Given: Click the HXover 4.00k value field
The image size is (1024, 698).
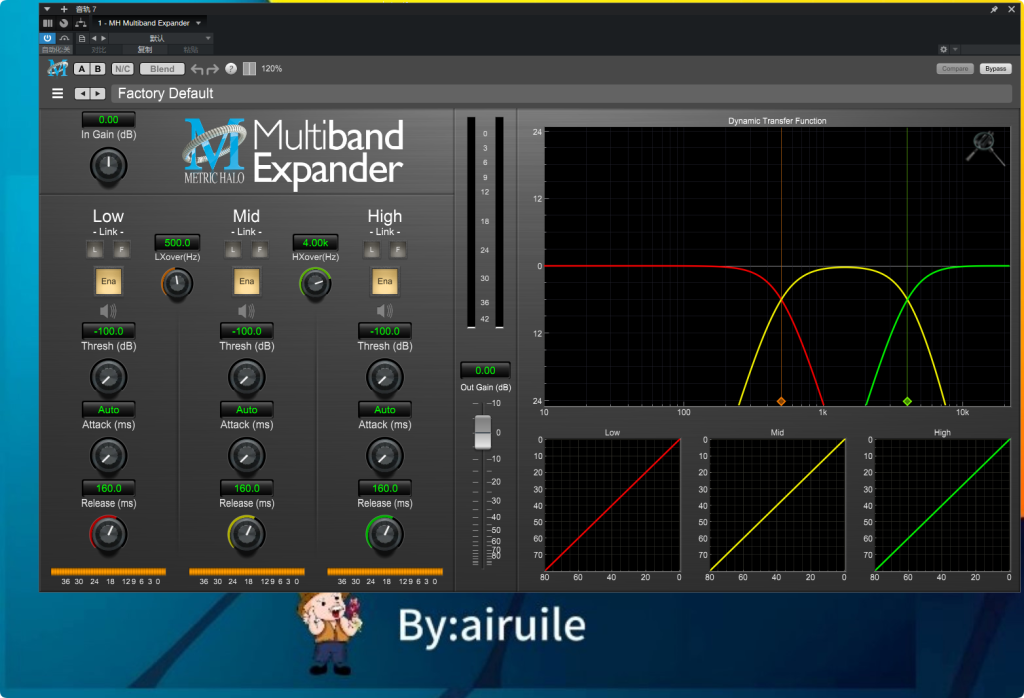Looking at the screenshot, I should coord(315,242).
